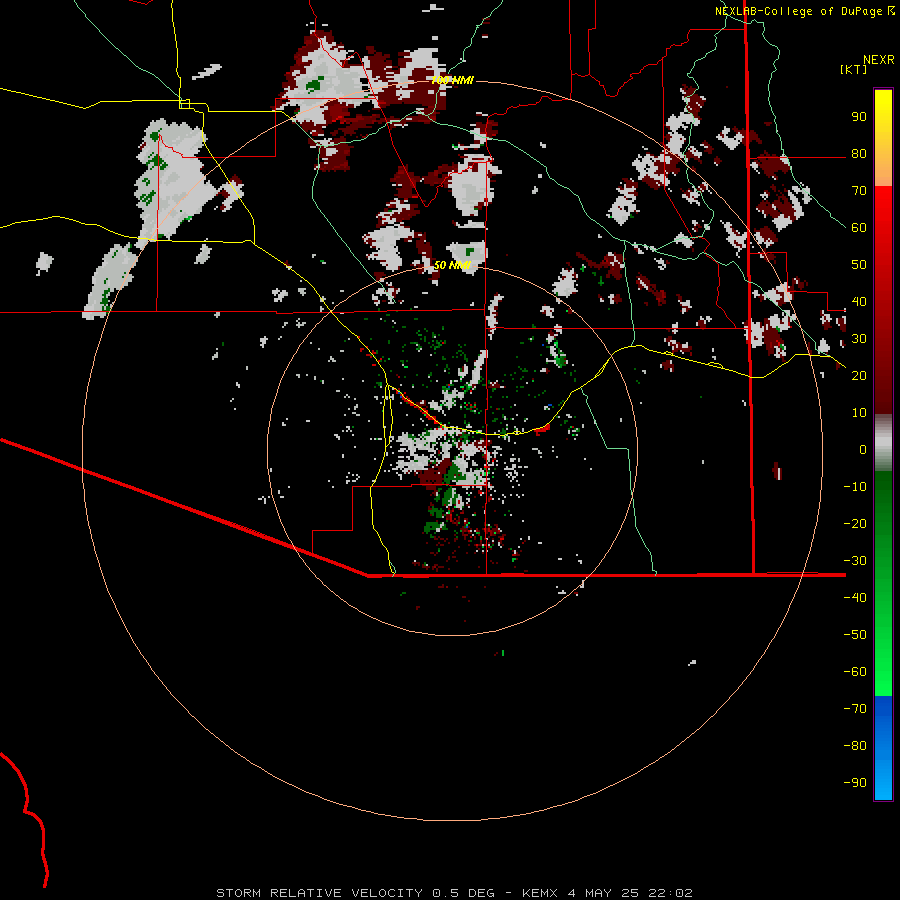Click the positive 20 knots scale label
The image size is (900, 900).
pos(859,375)
